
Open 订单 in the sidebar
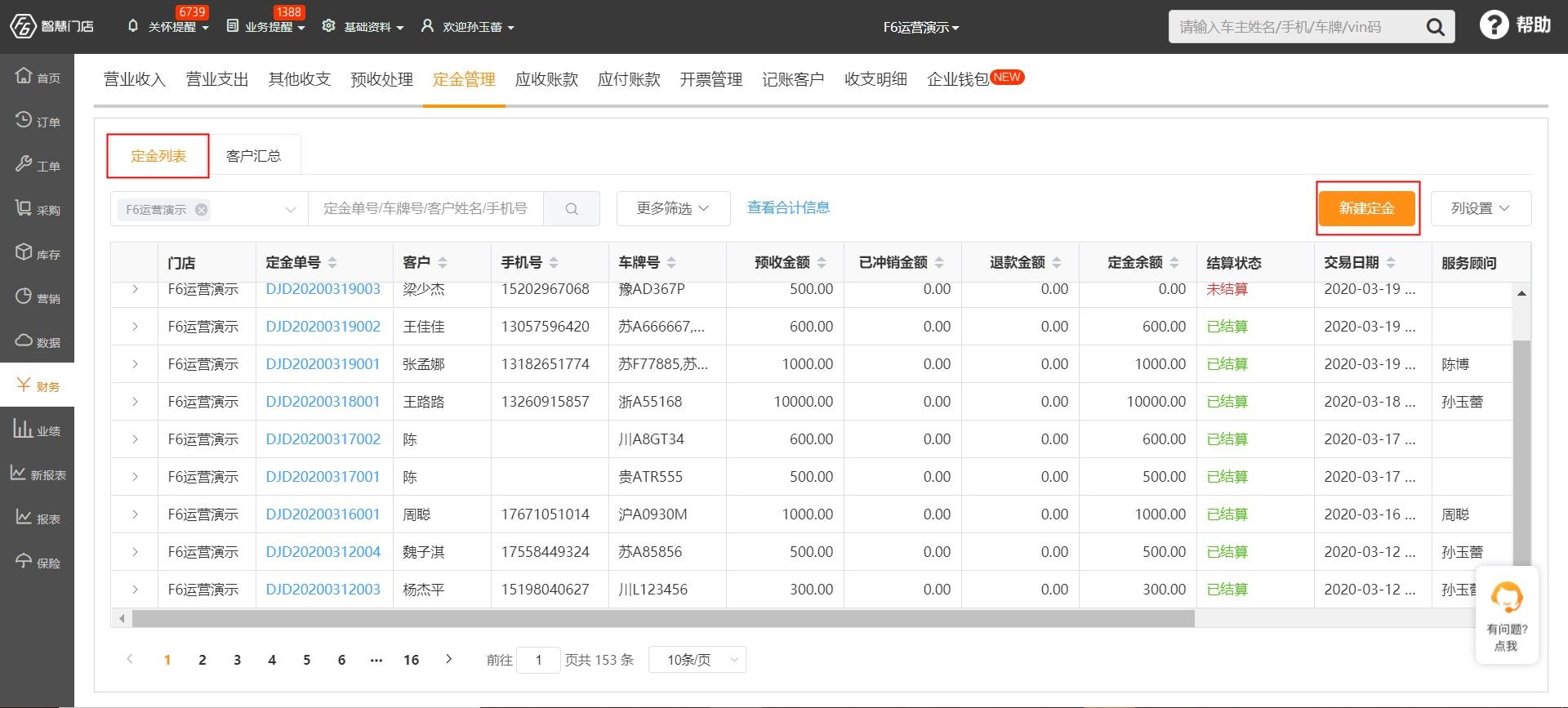38,121
